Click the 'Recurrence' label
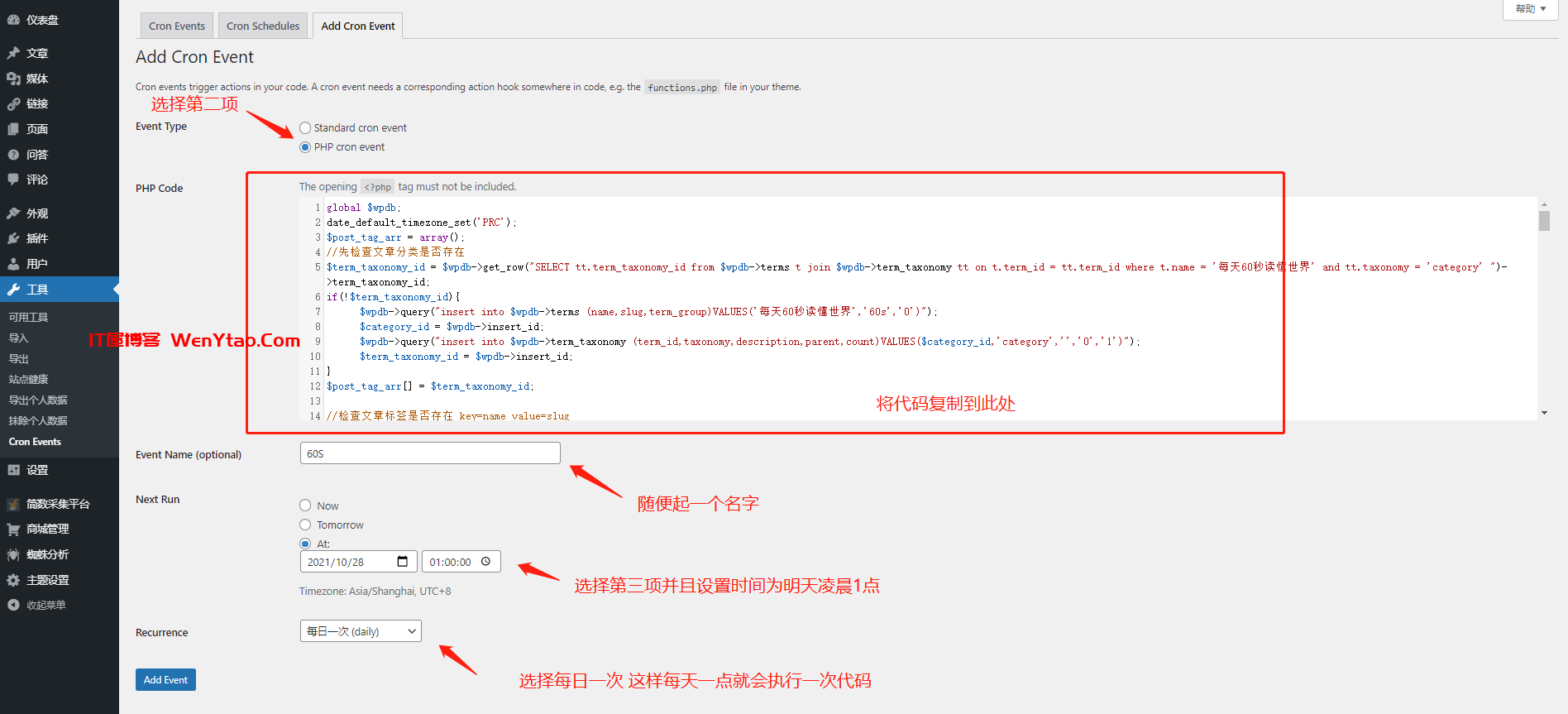 [x=162, y=632]
